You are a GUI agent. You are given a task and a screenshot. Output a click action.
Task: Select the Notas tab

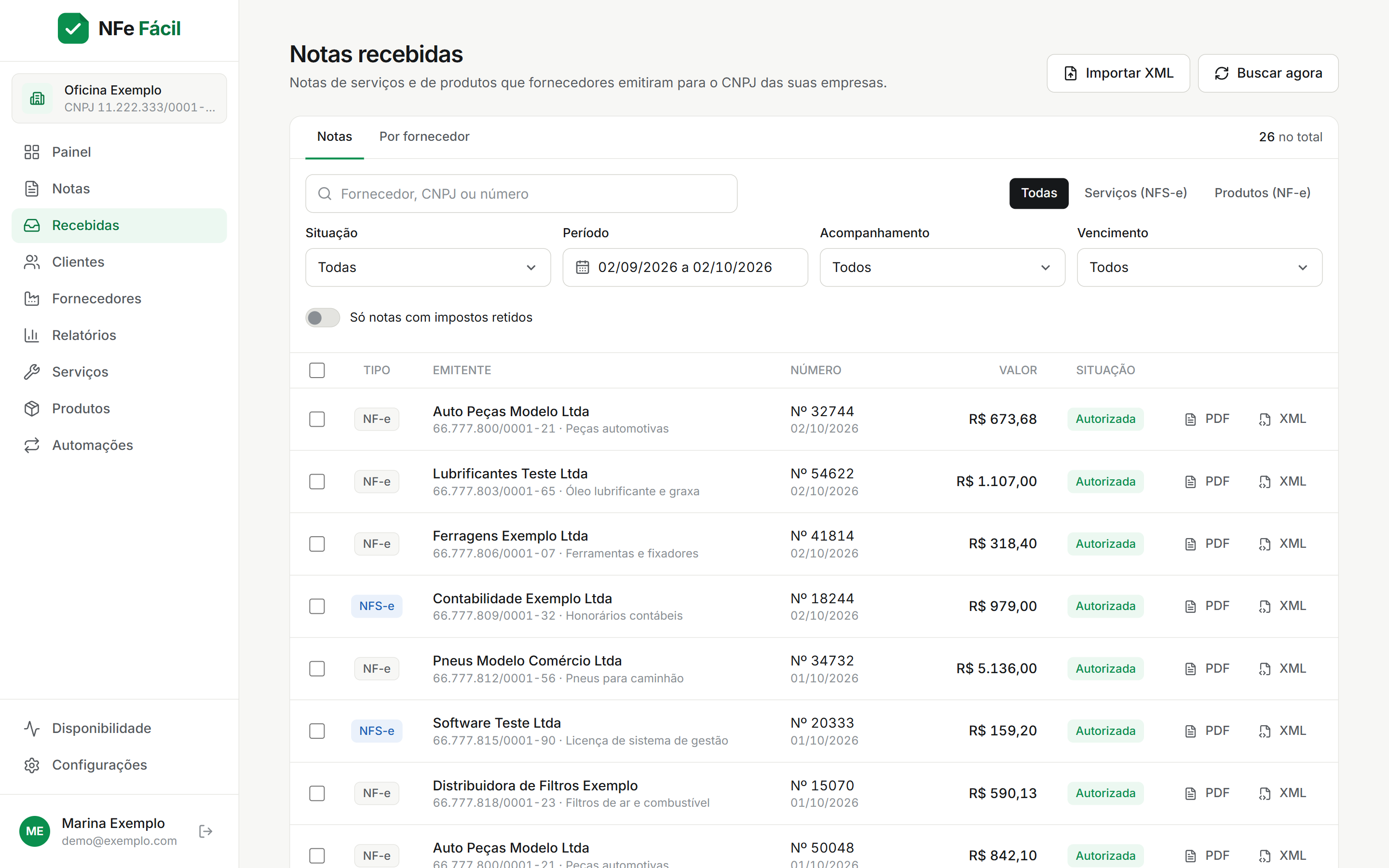(334, 136)
